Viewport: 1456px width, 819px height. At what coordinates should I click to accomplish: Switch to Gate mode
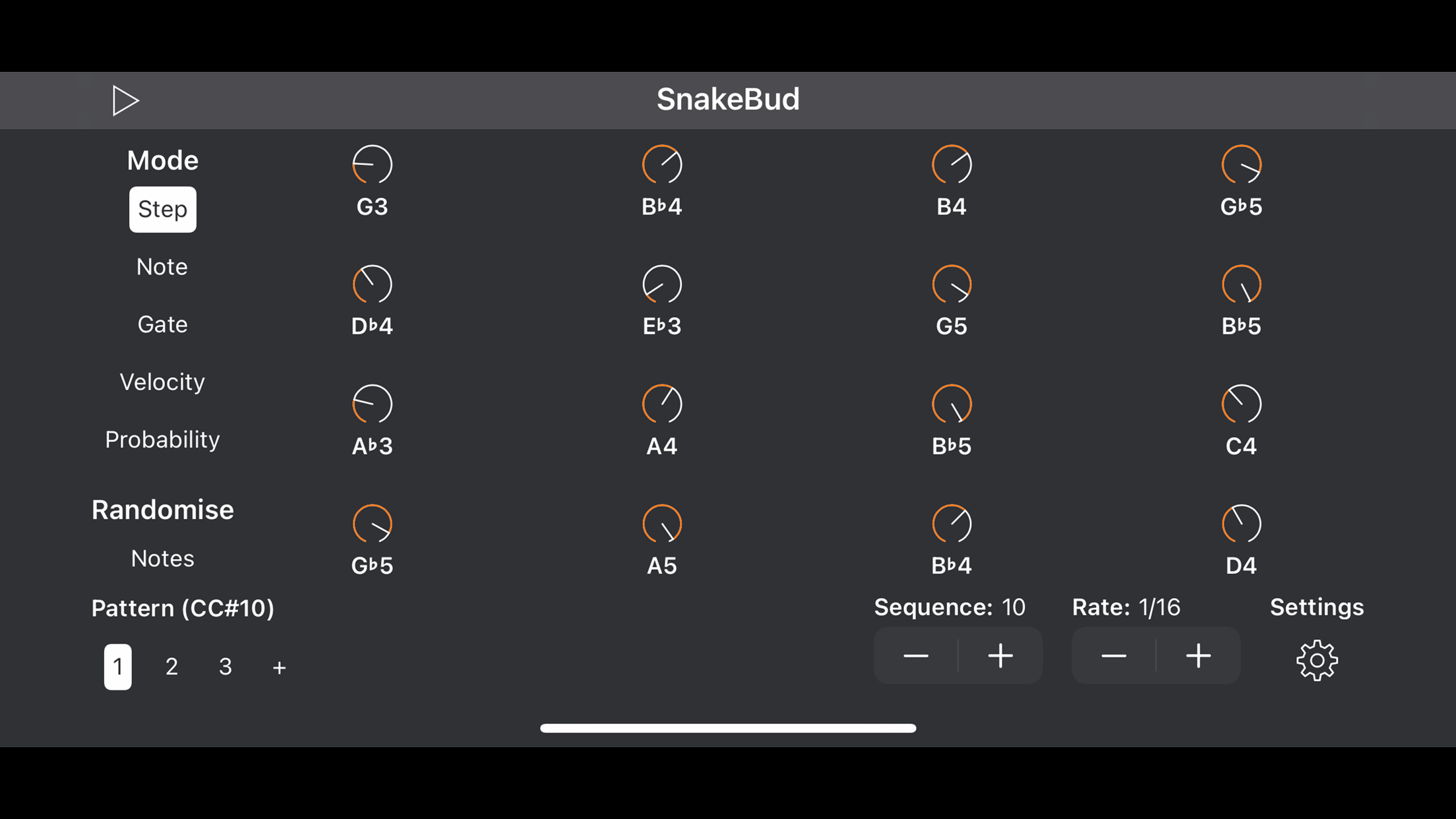[x=162, y=324]
